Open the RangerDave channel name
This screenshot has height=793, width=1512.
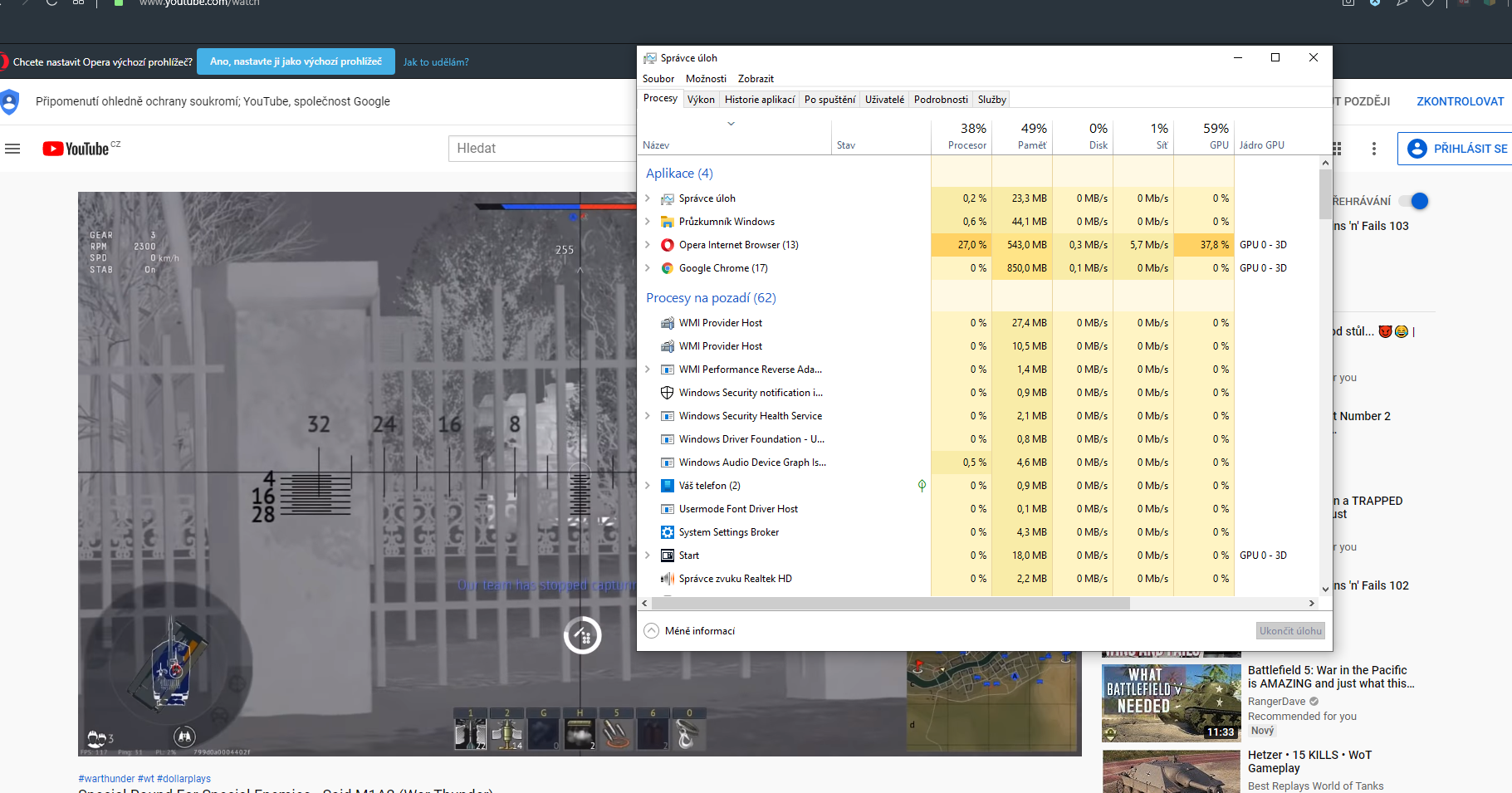tap(1276, 702)
